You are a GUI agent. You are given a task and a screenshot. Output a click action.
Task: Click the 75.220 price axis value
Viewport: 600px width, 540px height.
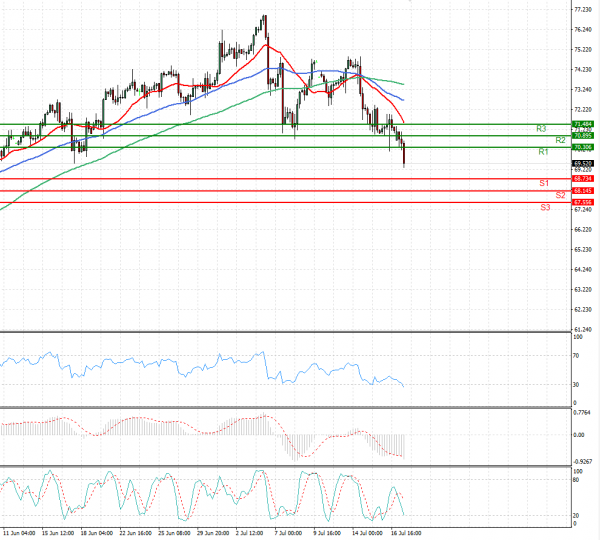pos(583,50)
